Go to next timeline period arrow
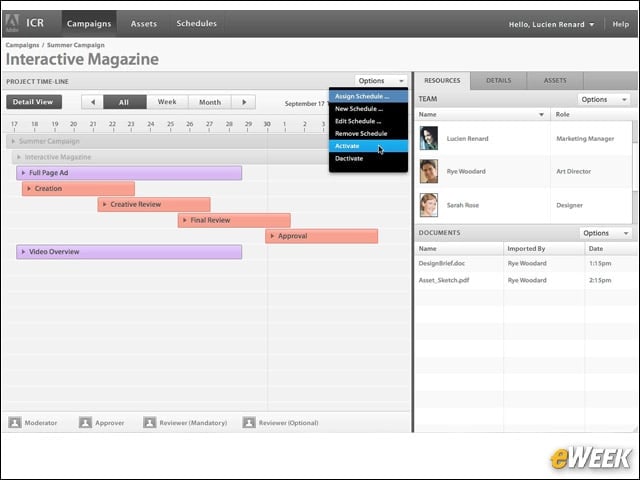This screenshot has width=640, height=480. coord(244,102)
